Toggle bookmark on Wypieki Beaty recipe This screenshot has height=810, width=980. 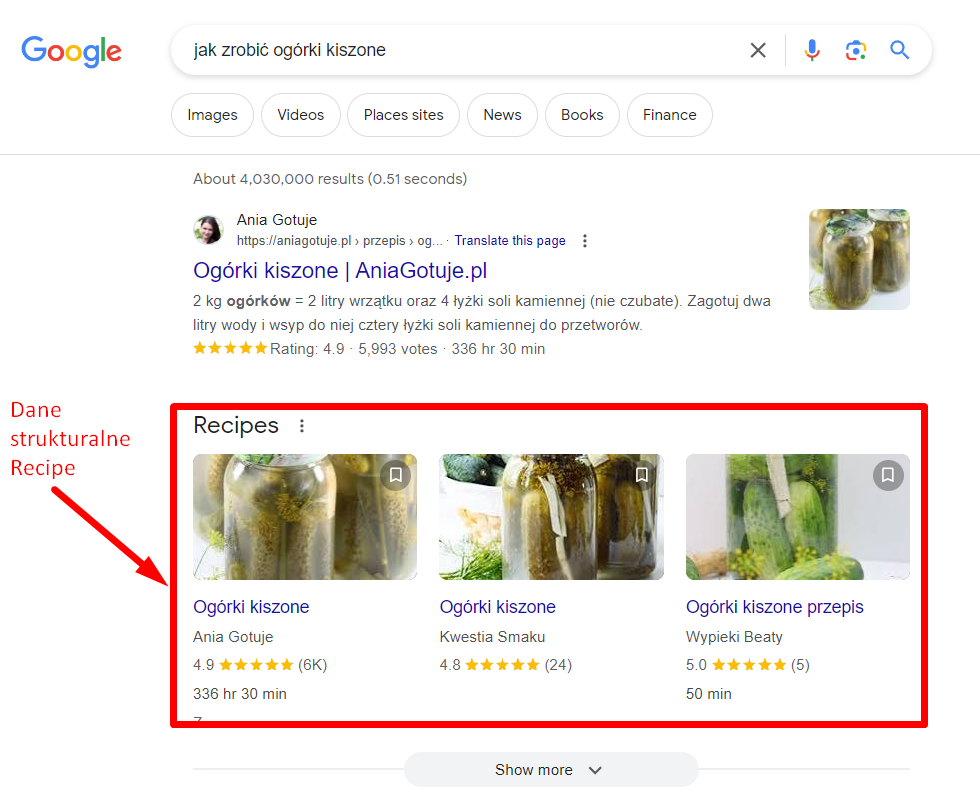(x=888, y=475)
